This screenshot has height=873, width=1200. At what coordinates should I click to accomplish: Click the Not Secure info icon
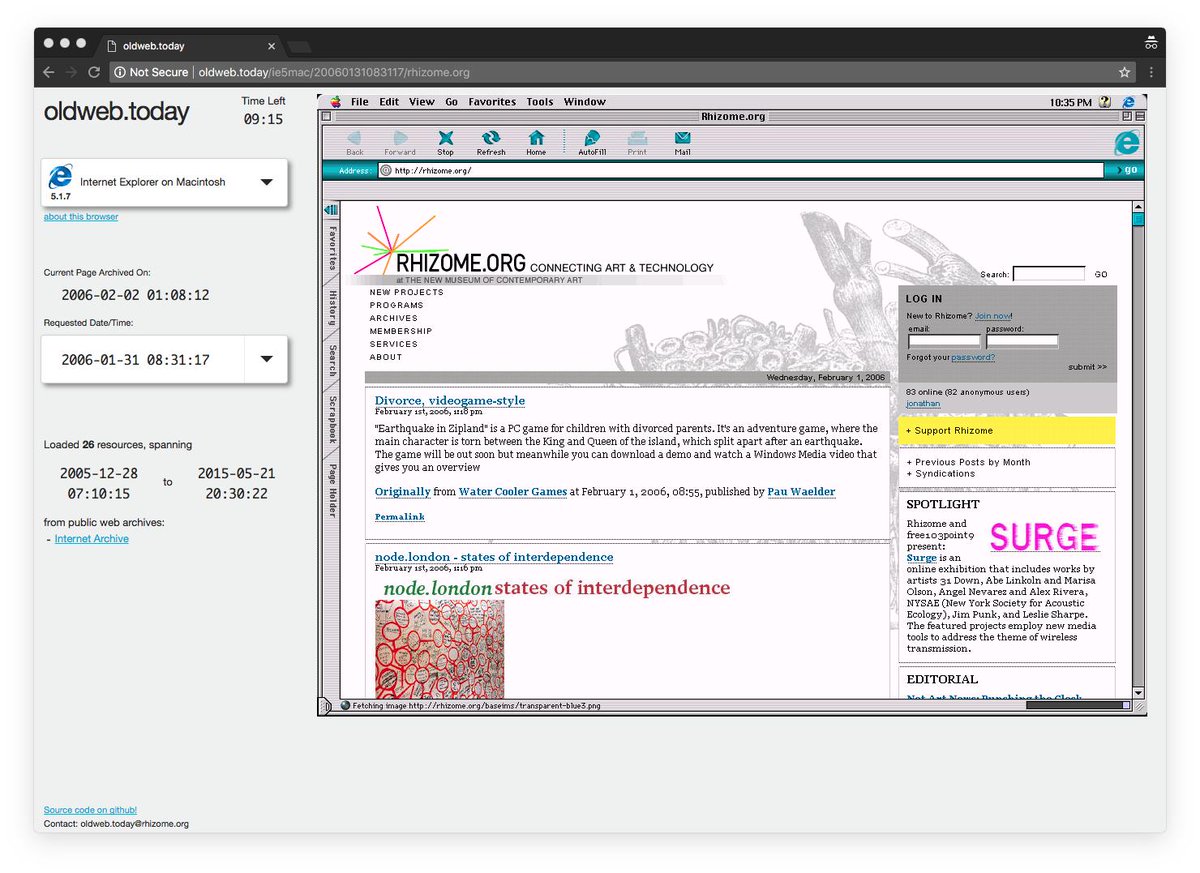click(x=119, y=72)
